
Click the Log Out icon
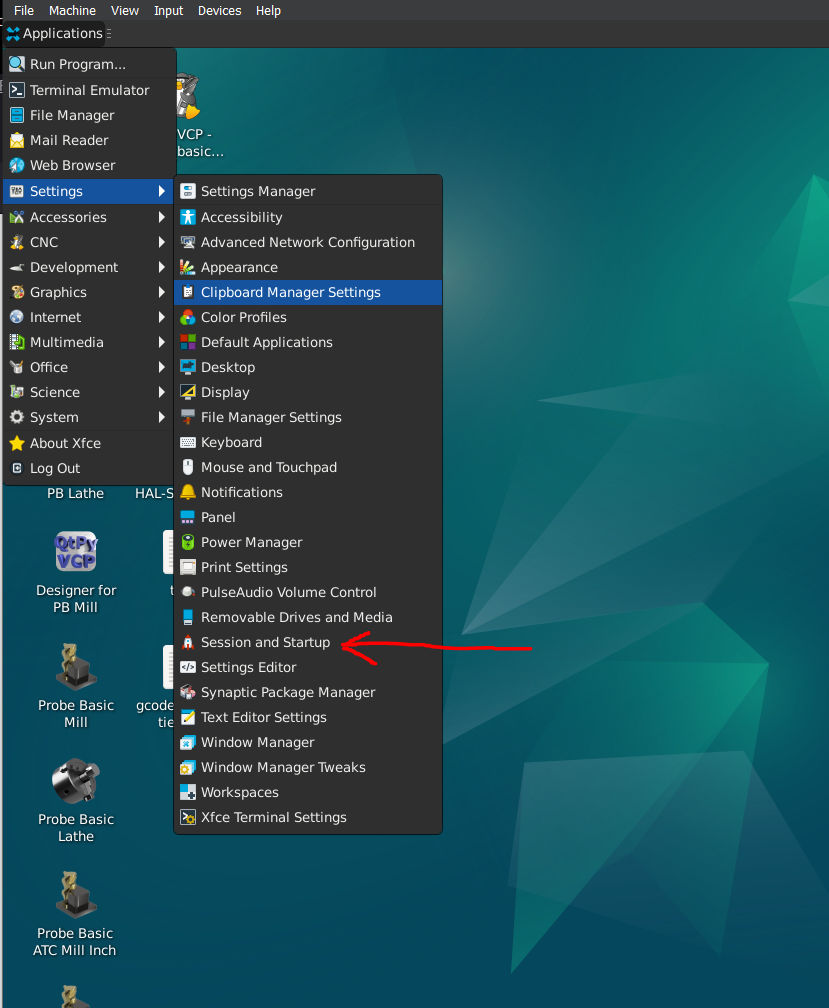[17, 468]
